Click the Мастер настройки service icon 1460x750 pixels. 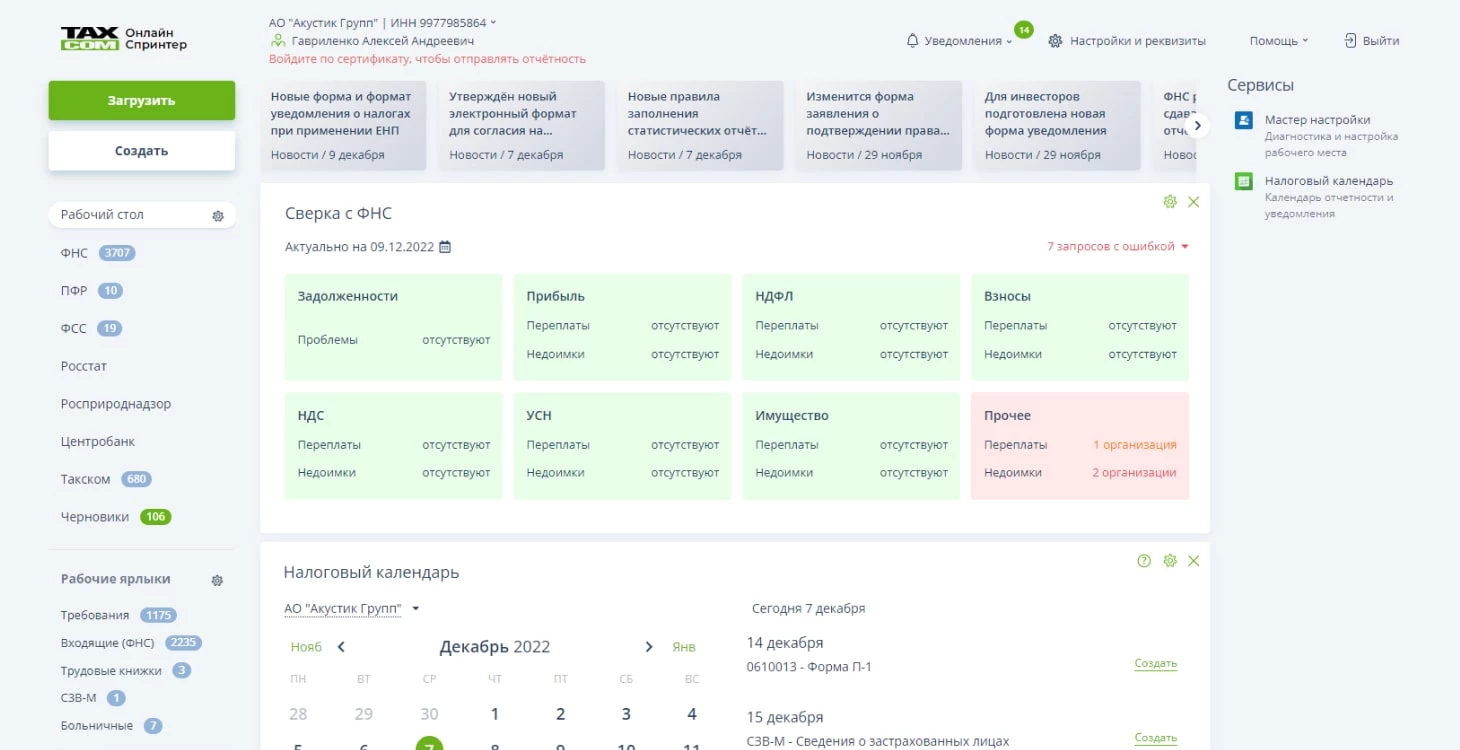tap(1243, 121)
